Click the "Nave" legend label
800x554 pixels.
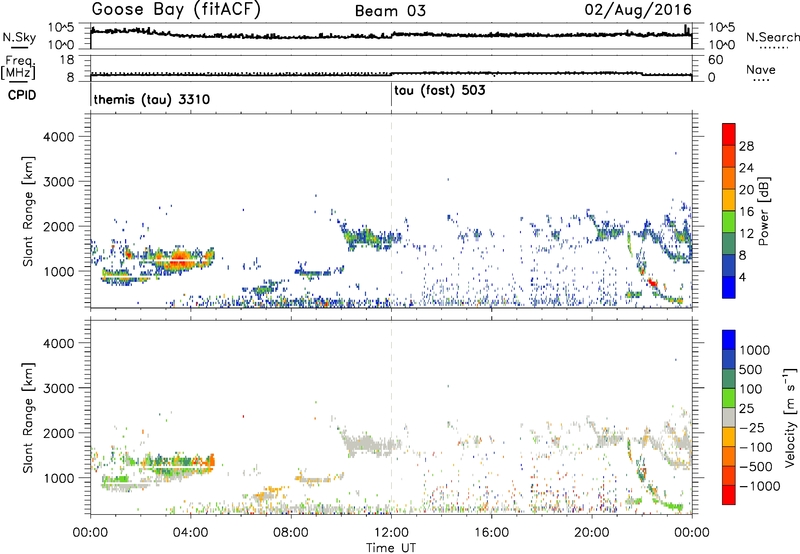coord(761,69)
